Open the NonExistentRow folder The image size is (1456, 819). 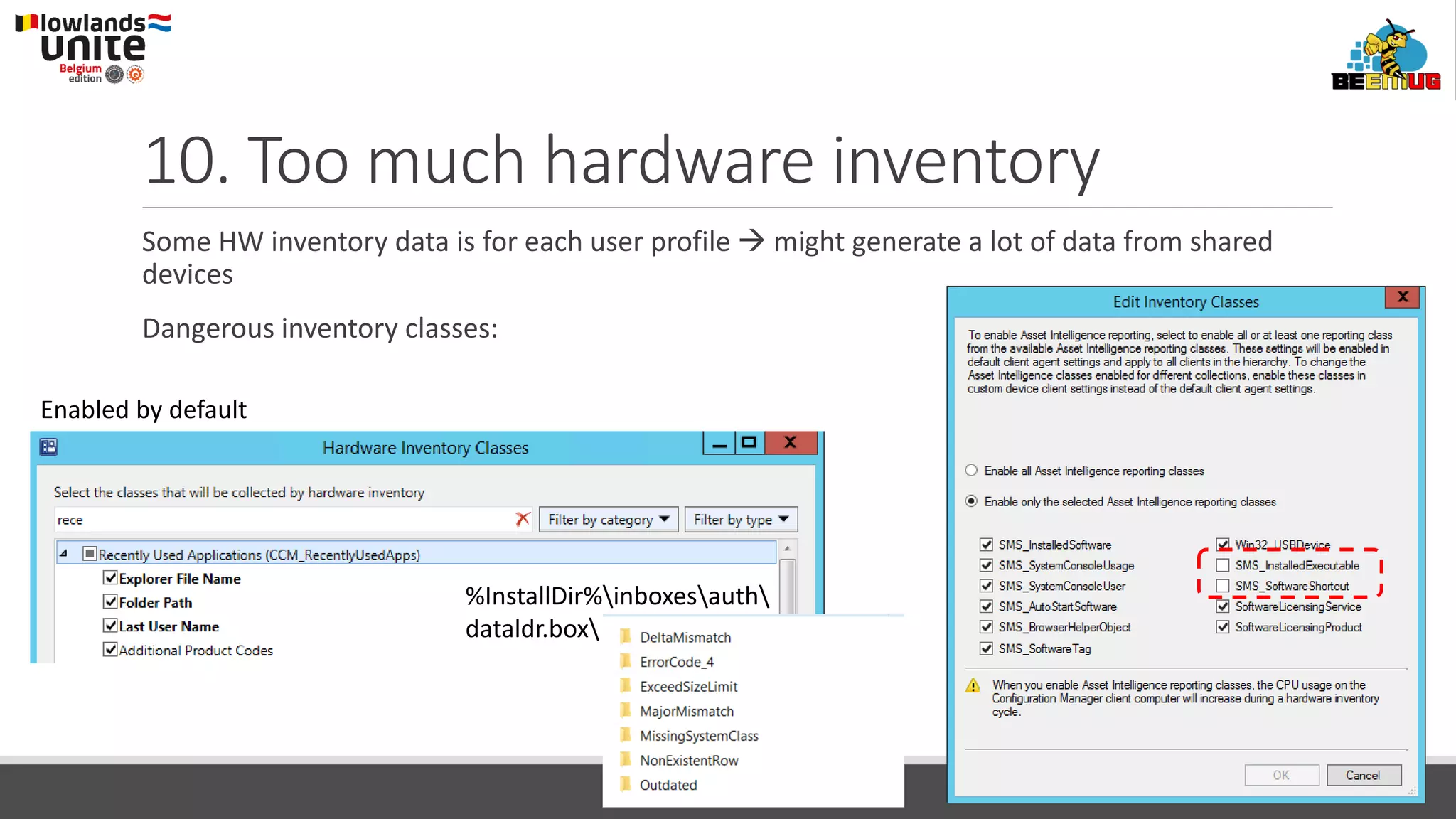(679, 761)
